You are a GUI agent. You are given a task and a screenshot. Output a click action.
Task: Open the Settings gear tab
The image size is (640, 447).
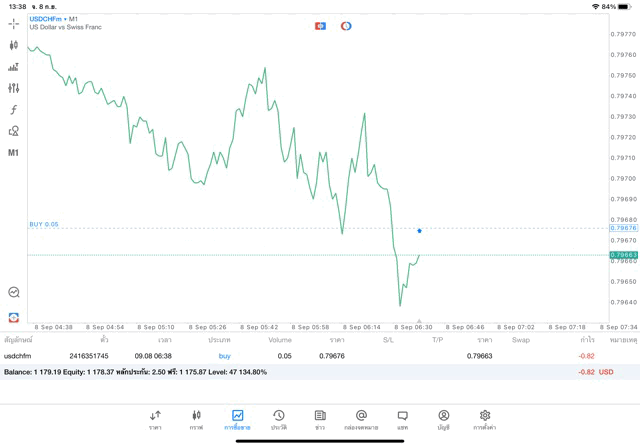click(x=485, y=418)
